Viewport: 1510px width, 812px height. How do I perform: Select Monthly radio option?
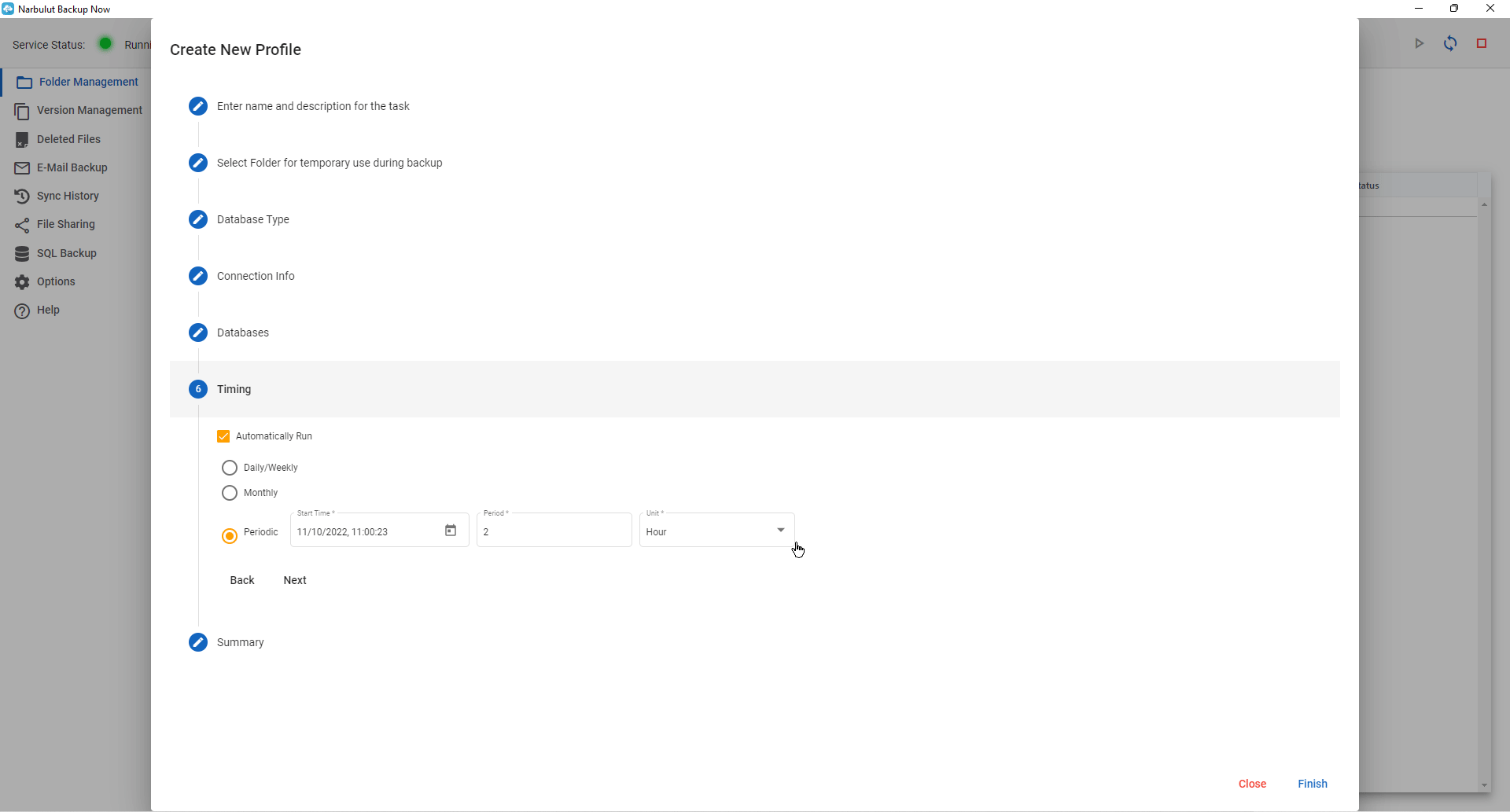[x=230, y=493]
